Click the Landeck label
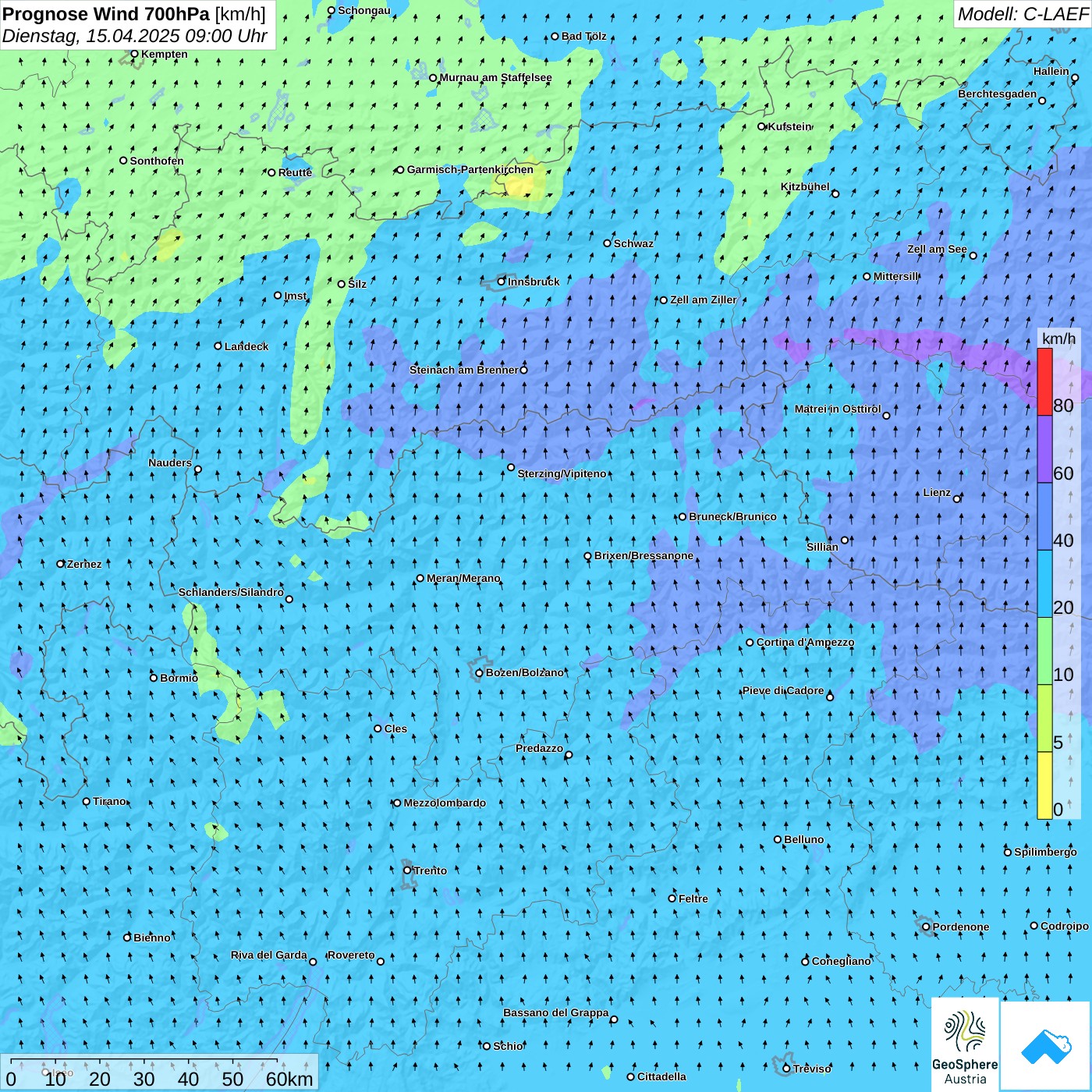The width and height of the screenshot is (1092, 1092). tap(246, 346)
